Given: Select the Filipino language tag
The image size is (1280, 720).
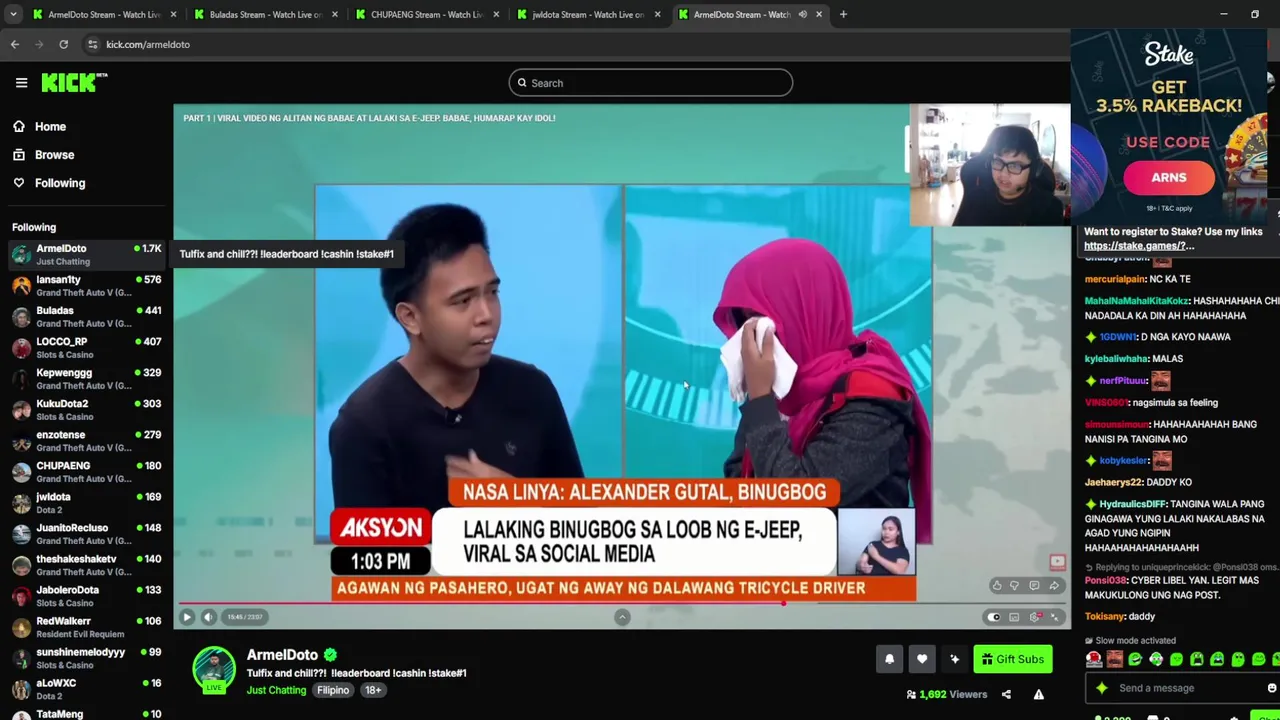Looking at the screenshot, I should pos(333,690).
